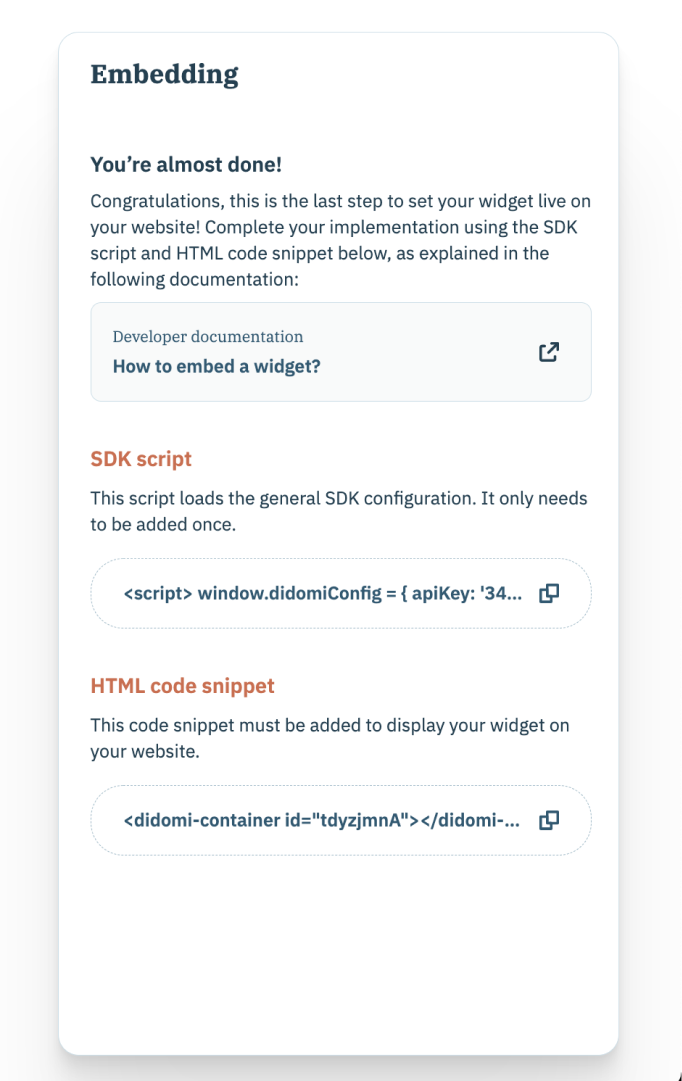Click the orange 'HTML code snippet' heading
The width and height of the screenshot is (682, 1081).
click(x=182, y=685)
